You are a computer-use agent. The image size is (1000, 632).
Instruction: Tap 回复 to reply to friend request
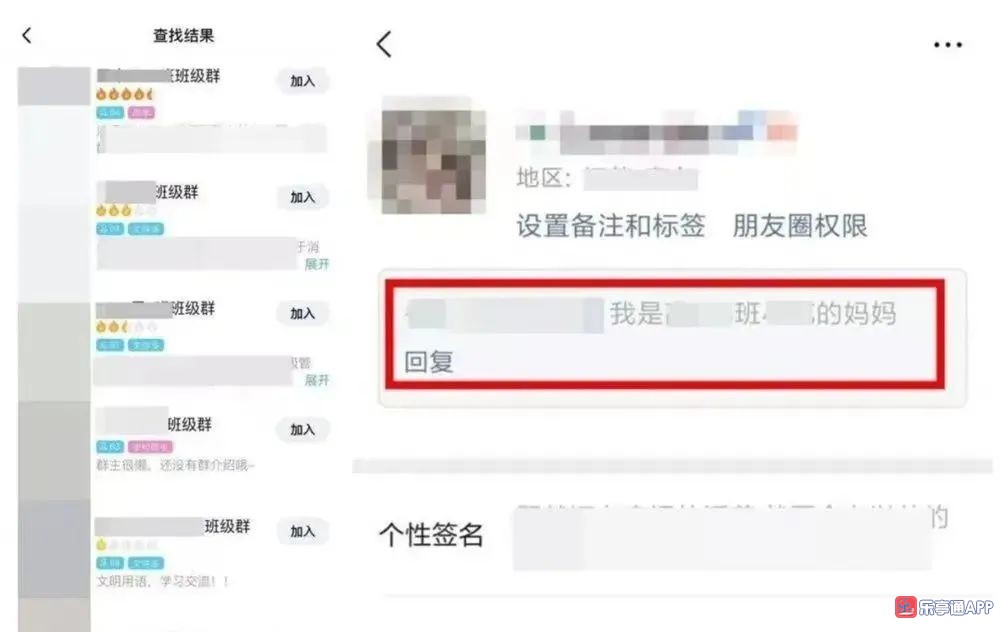(x=429, y=362)
